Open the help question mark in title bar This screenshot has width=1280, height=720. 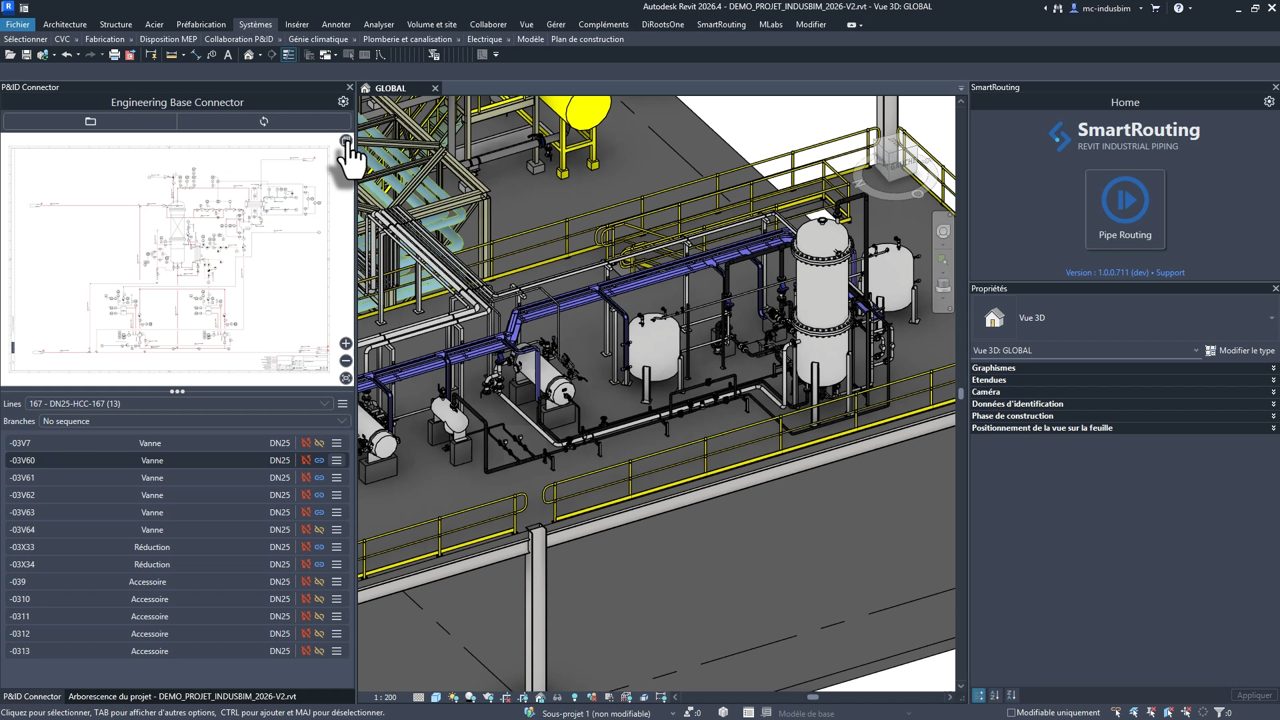click(x=1178, y=8)
